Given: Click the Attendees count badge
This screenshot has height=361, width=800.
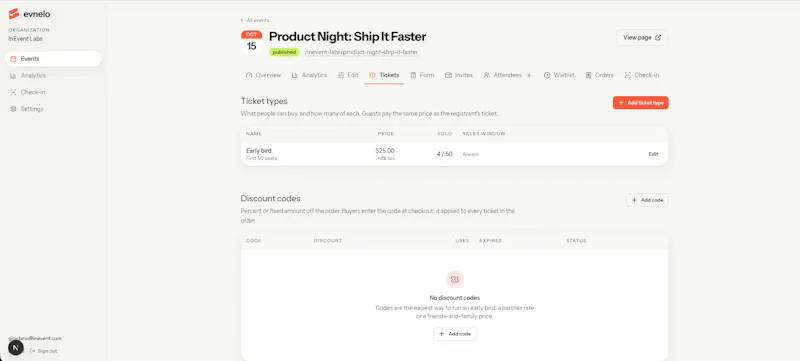Looking at the screenshot, I should point(529,75).
